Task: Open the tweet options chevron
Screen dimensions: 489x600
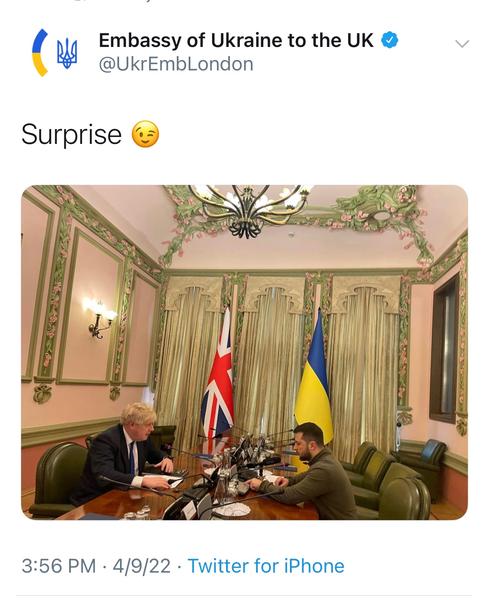Action: coord(462,44)
